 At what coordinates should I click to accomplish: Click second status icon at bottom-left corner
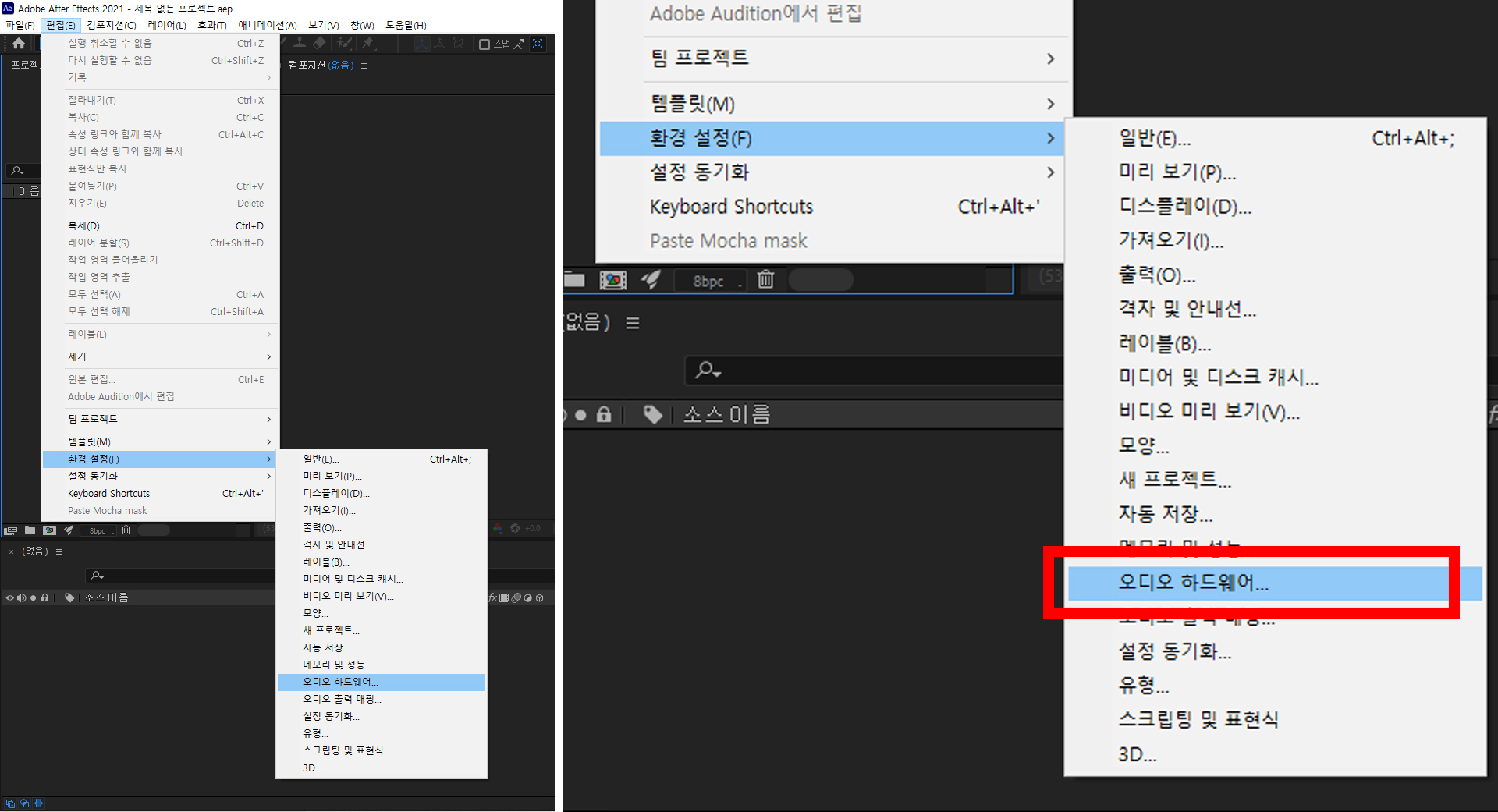[x=24, y=803]
